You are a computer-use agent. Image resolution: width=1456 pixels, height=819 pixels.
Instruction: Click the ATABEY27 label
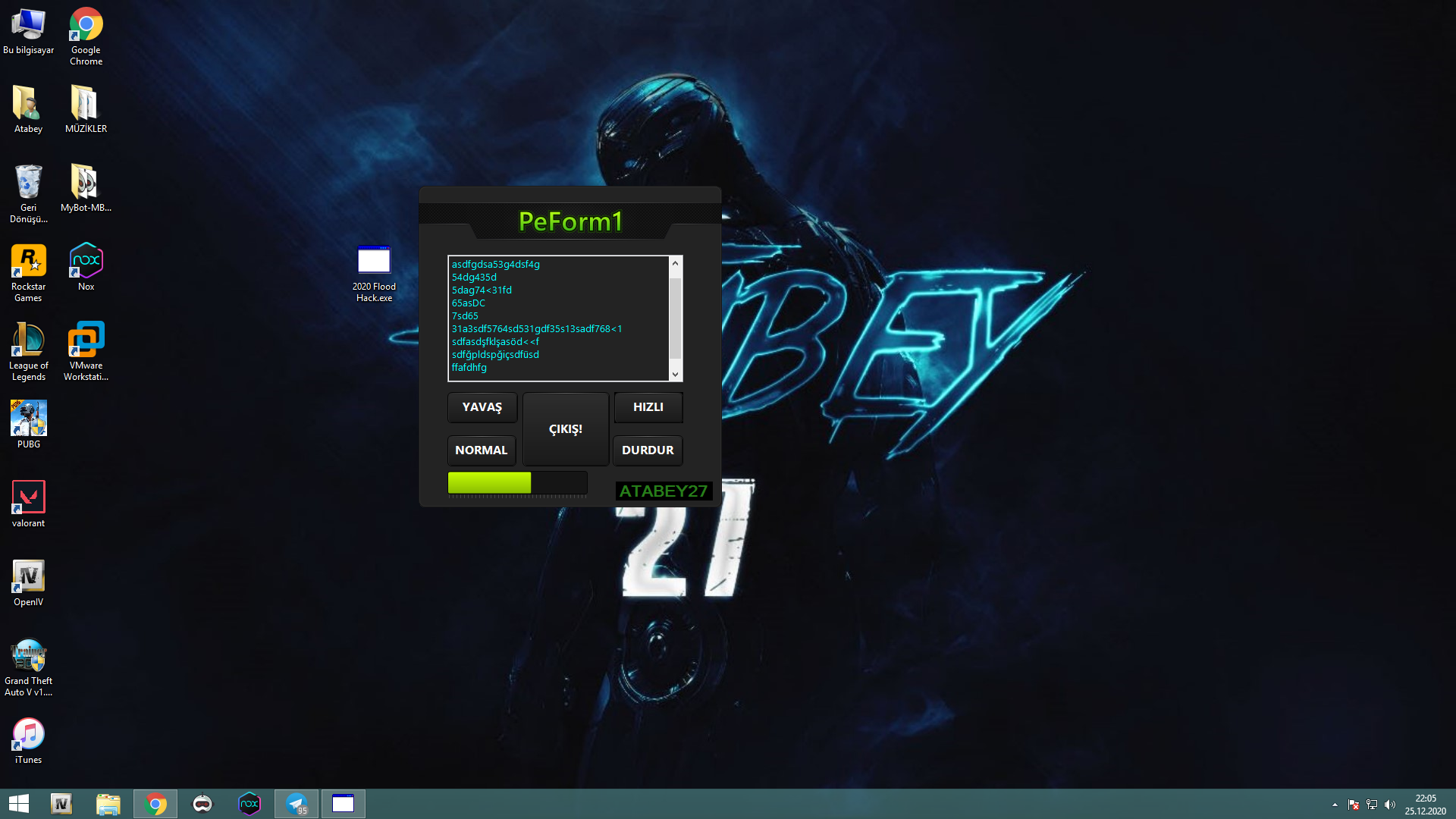(664, 491)
